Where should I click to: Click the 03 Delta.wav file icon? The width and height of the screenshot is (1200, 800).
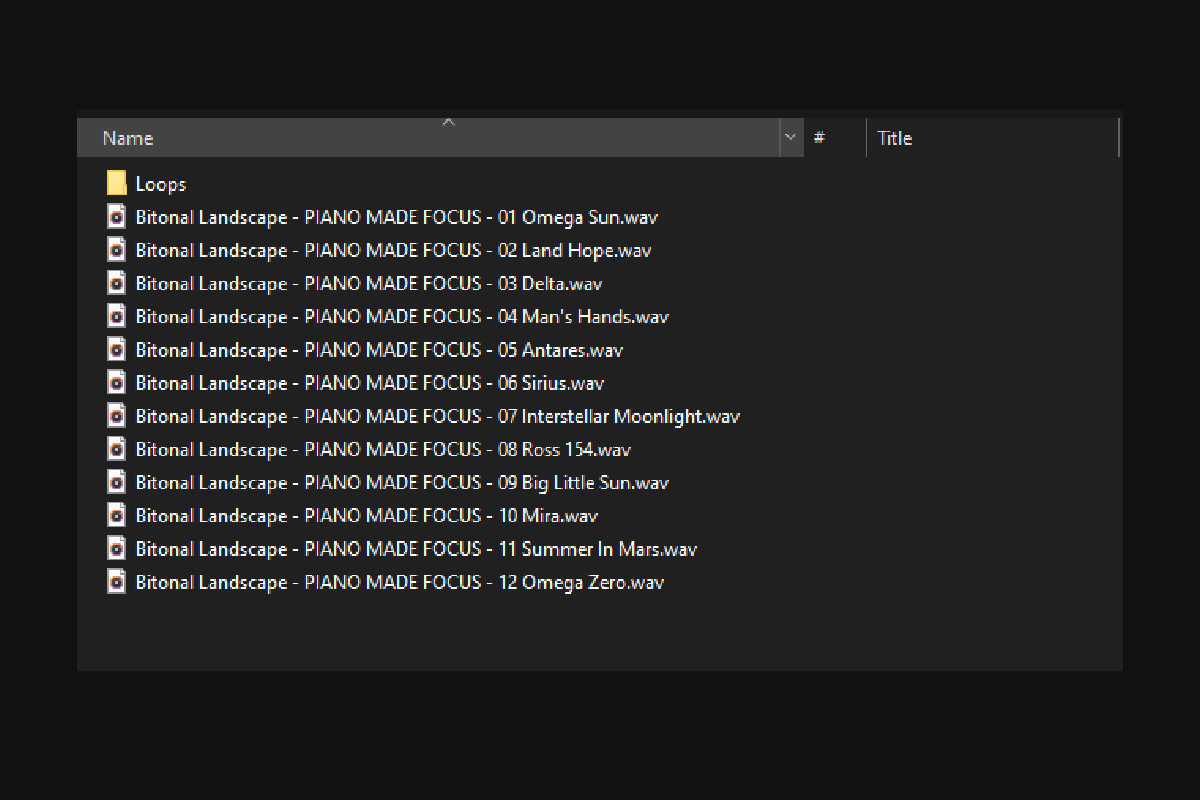point(116,283)
